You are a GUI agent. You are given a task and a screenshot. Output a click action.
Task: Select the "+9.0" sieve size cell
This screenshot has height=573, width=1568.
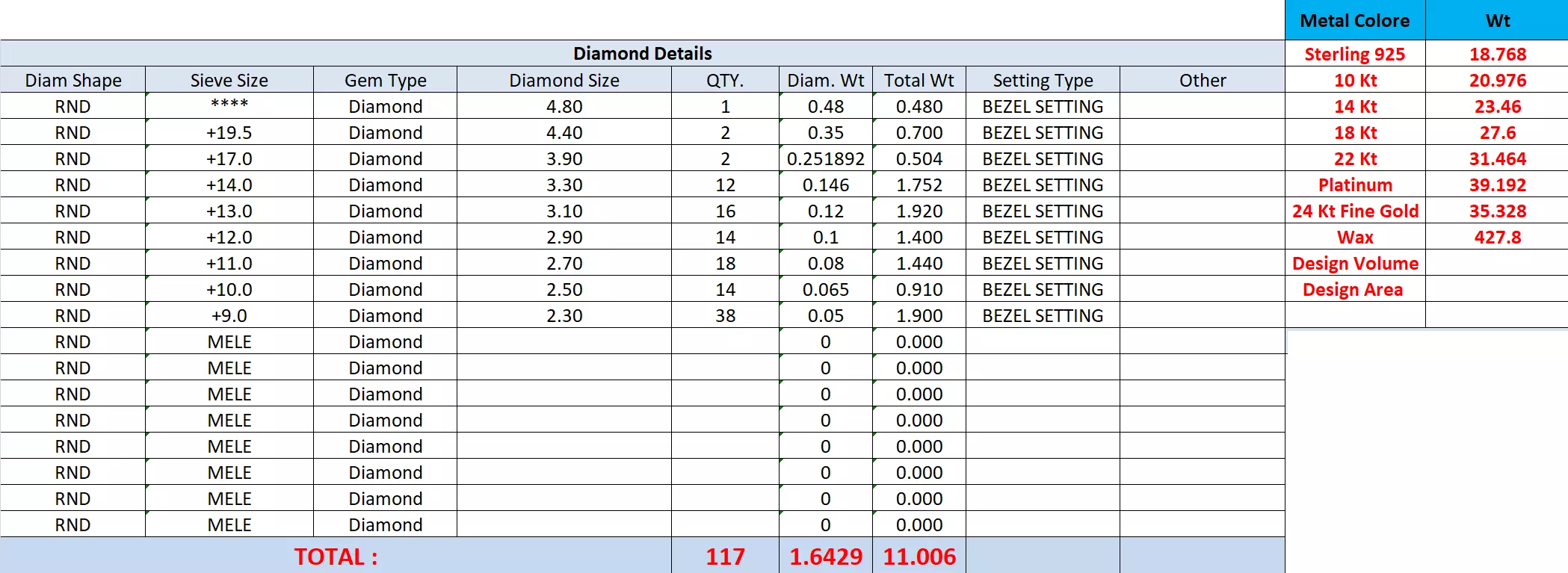(x=229, y=315)
